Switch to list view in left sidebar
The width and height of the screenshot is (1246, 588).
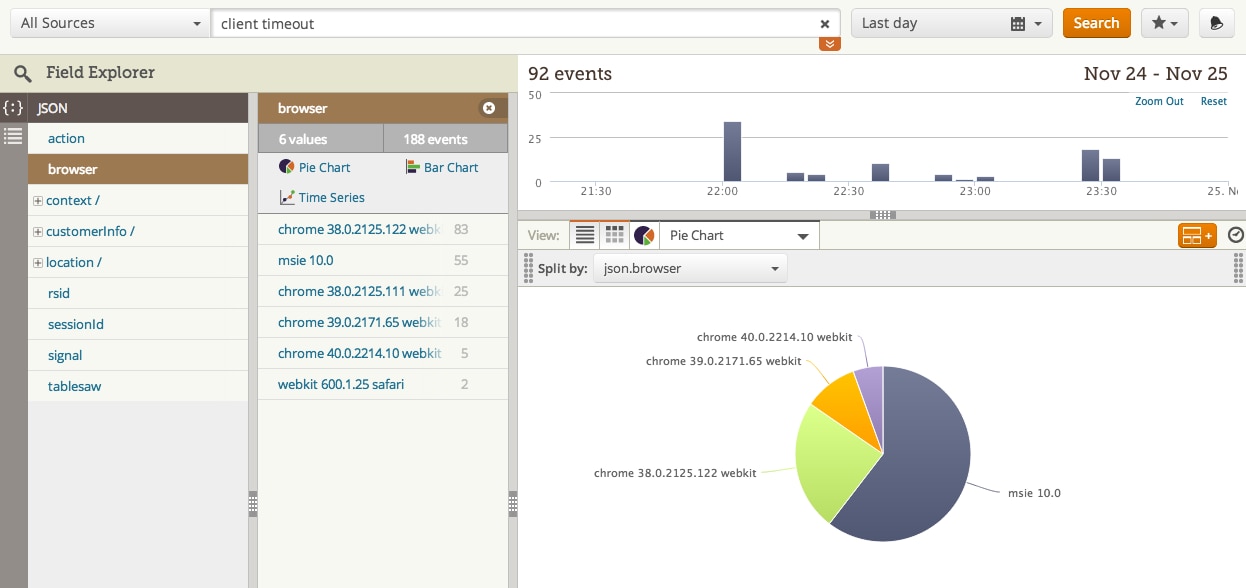click(13, 136)
